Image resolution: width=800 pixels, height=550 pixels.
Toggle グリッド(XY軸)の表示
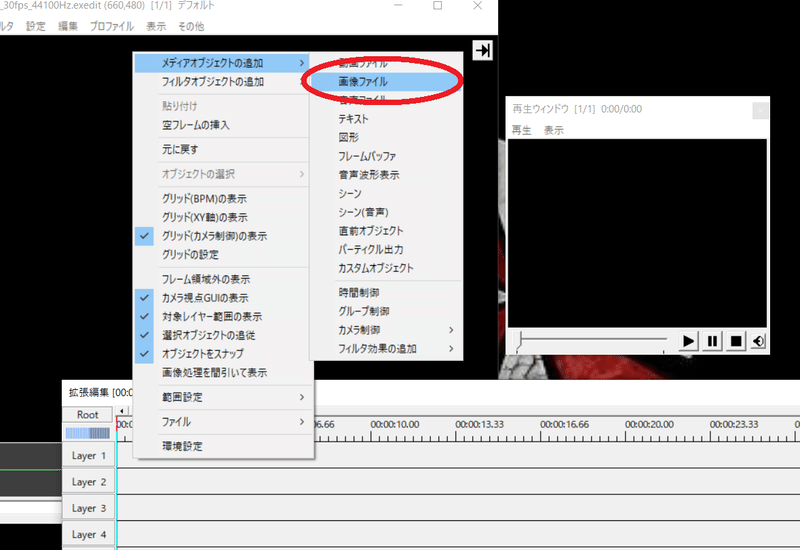point(221,217)
